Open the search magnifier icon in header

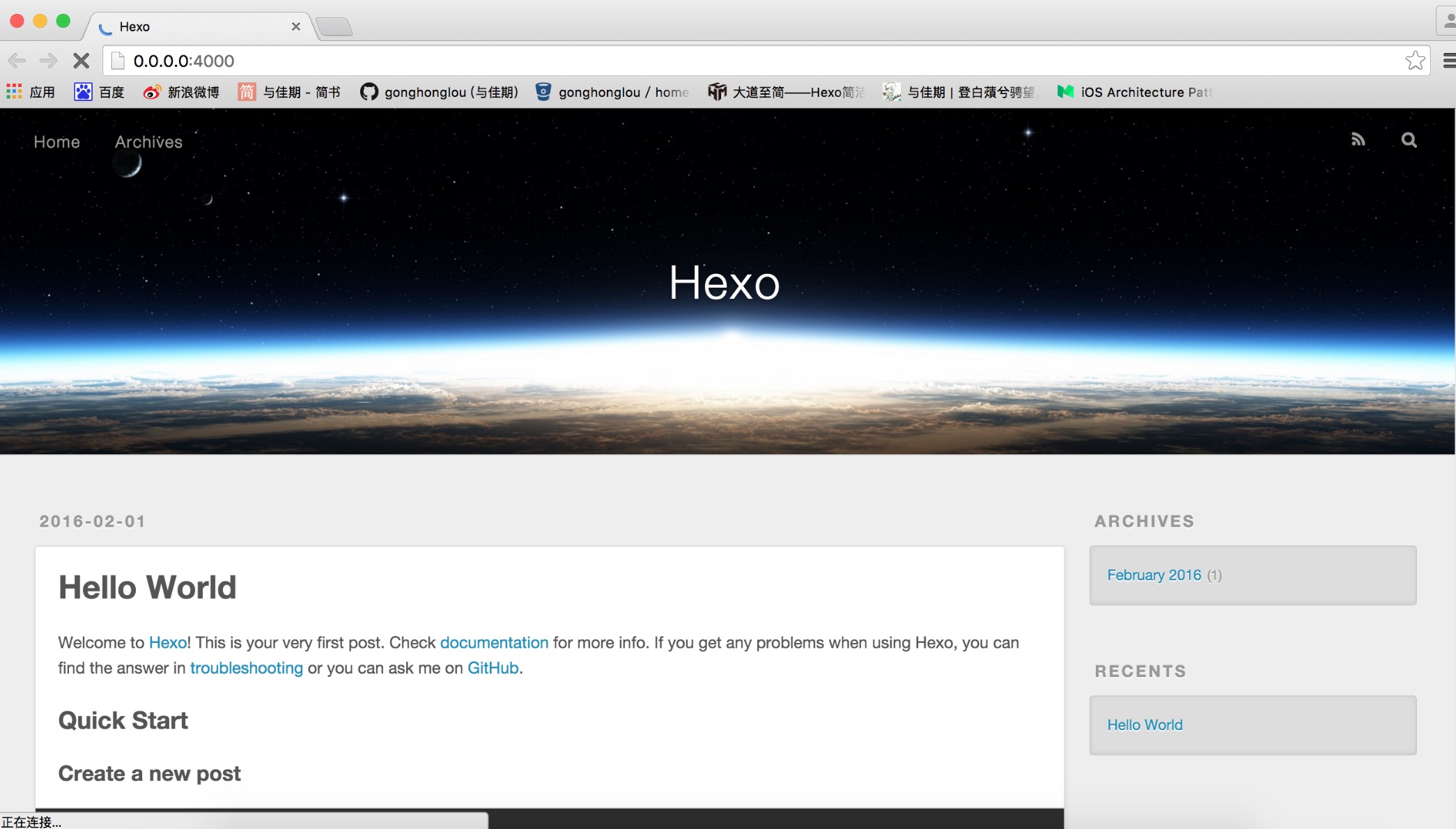click(x=1409, y=140)
